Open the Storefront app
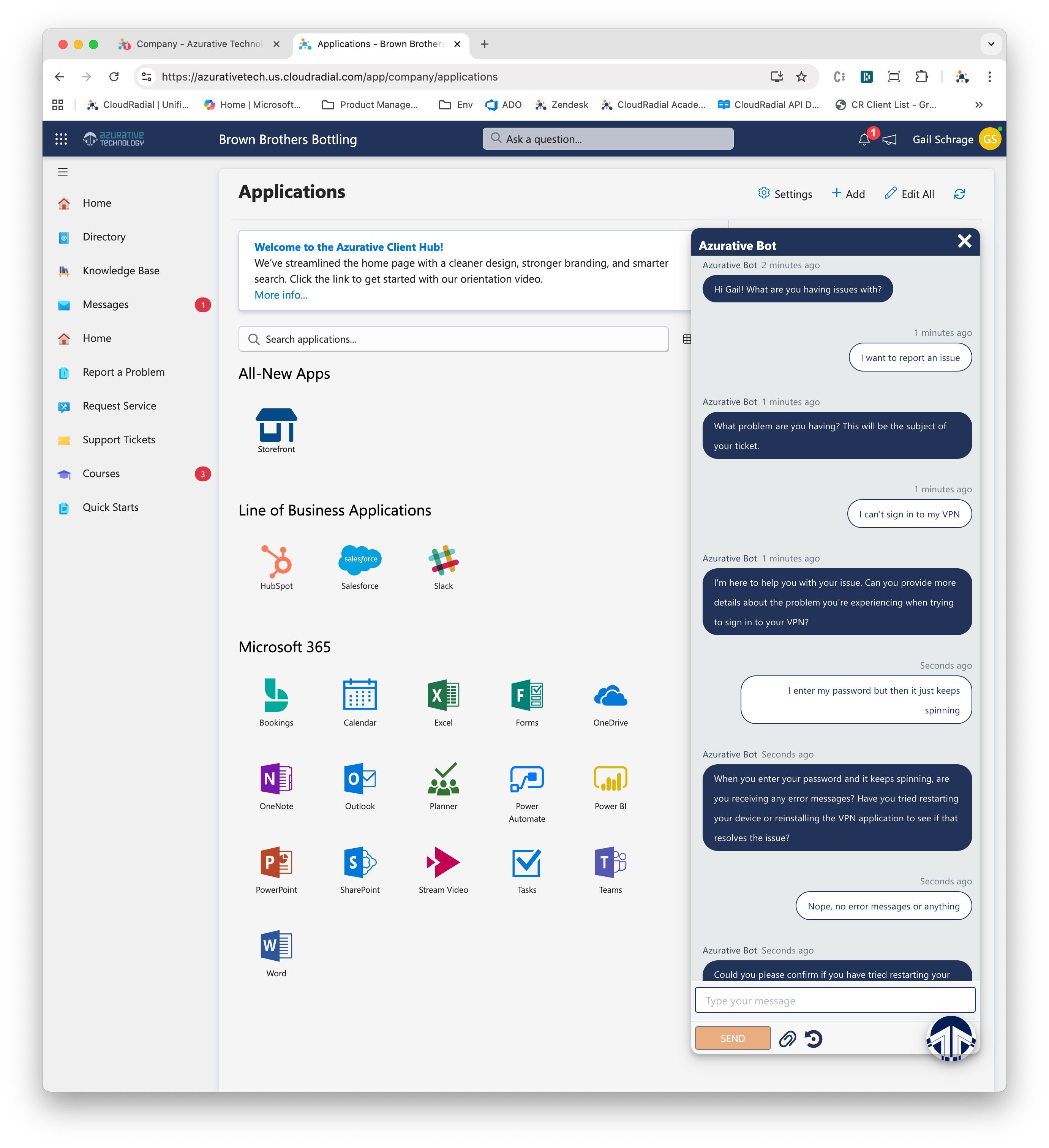Image resolution: width=1049 pixels, height=1148 pixels. 276,430
